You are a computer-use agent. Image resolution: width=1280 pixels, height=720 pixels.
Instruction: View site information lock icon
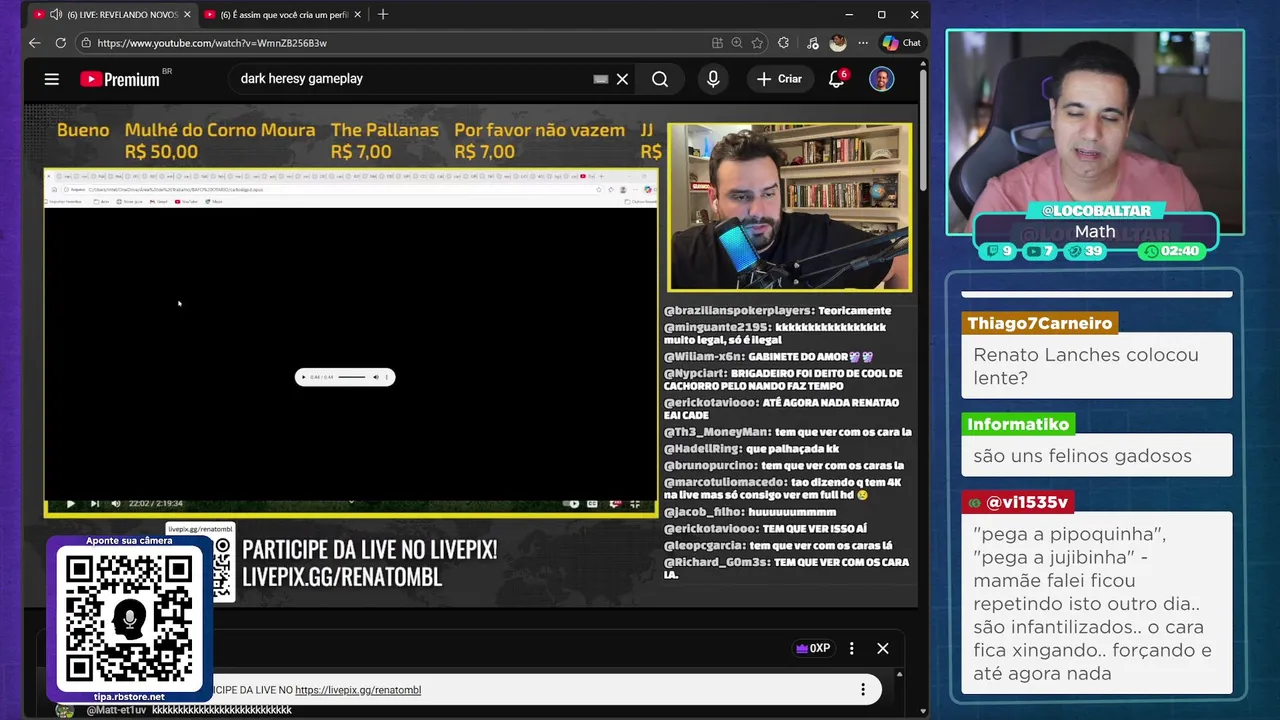86,43
